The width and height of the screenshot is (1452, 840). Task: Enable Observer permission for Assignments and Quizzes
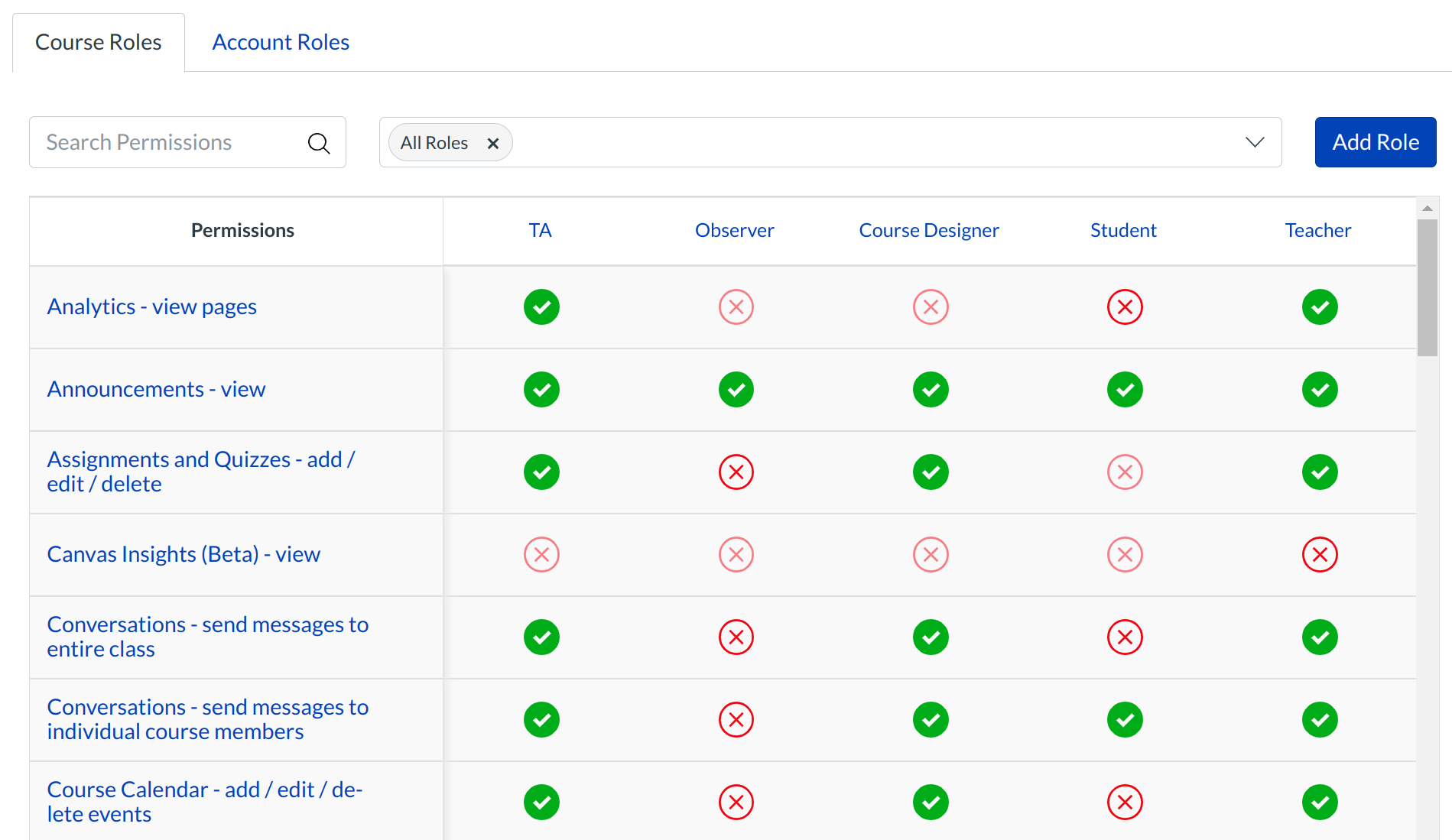736,472
